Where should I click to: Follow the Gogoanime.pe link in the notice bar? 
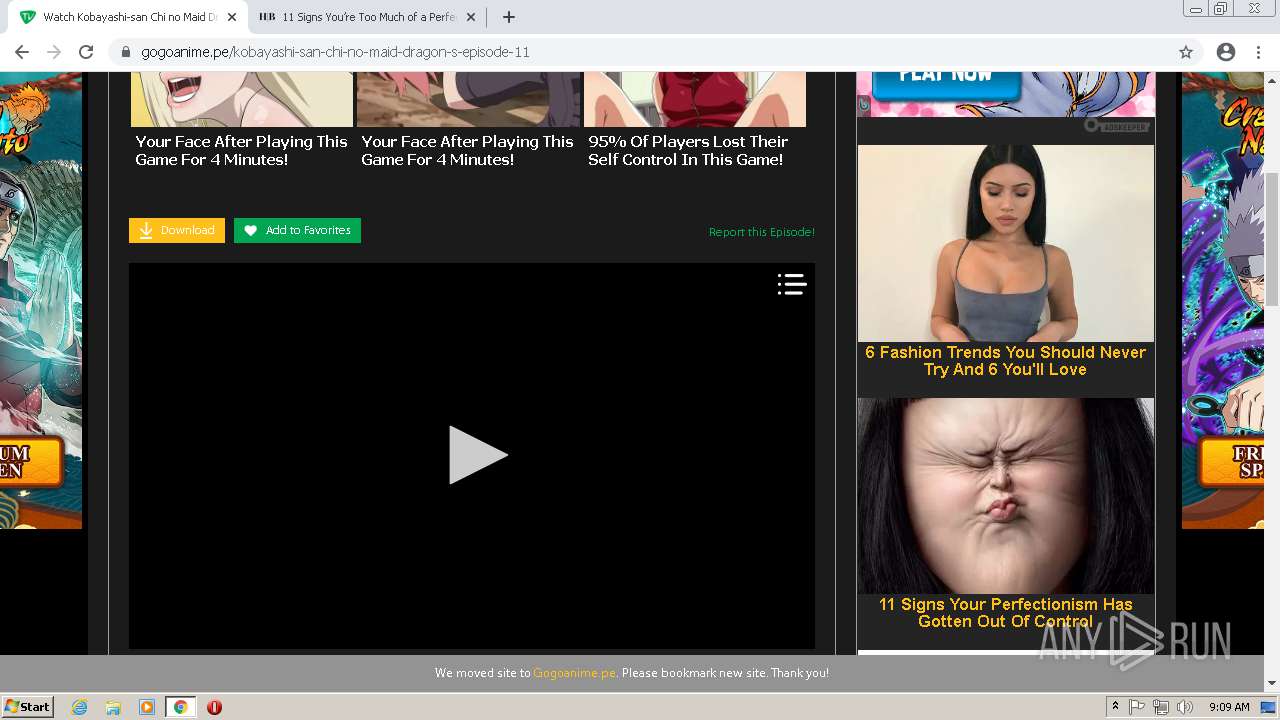(x=574, y=673)
